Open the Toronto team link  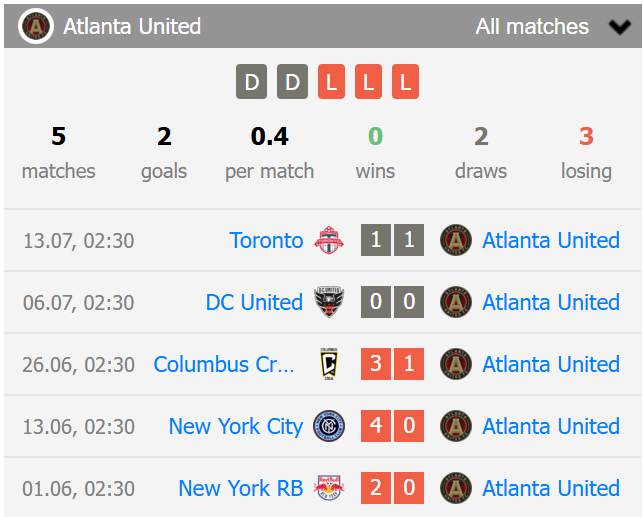[266, 240]
